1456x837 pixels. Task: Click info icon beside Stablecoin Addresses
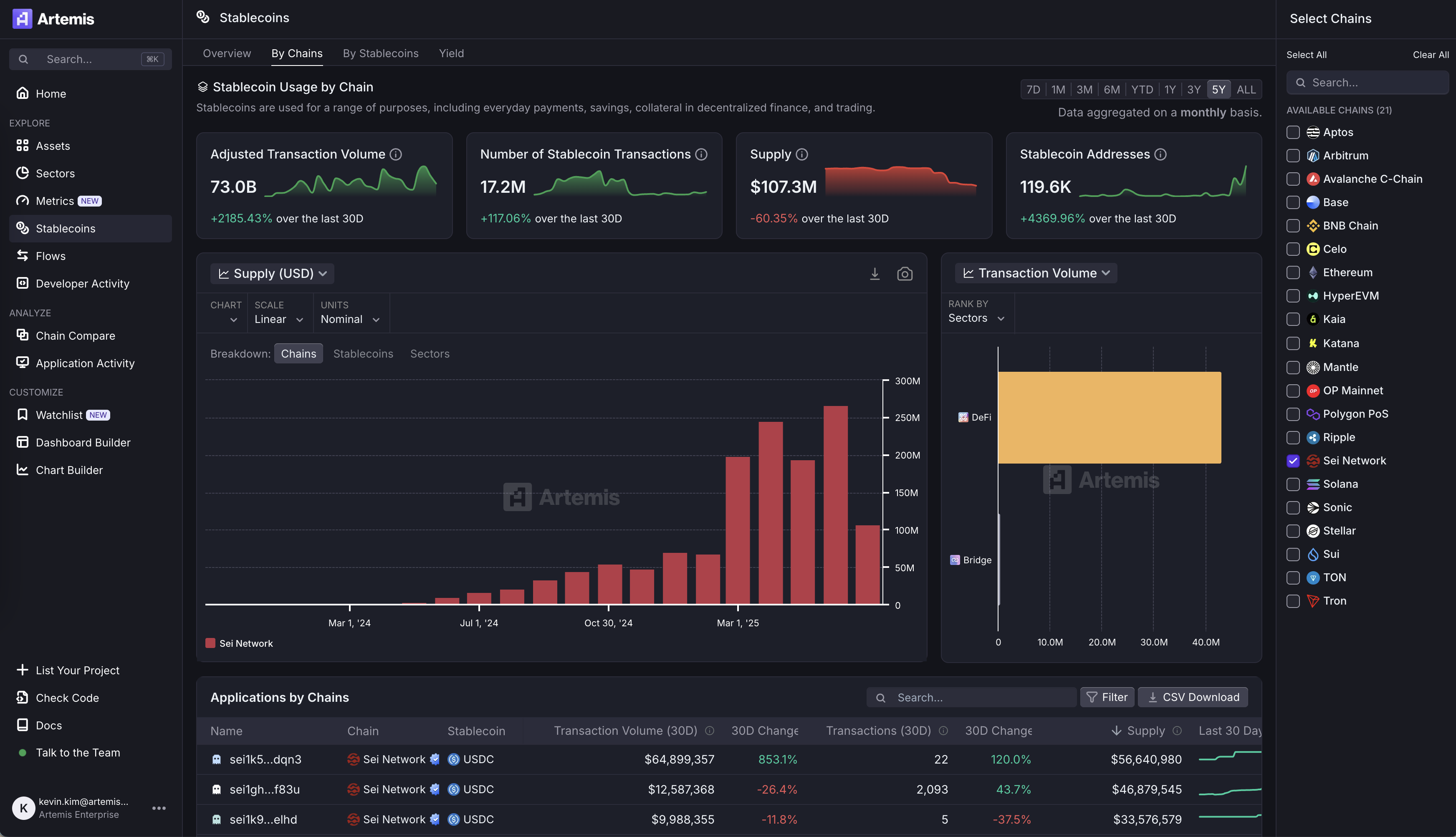click(1160, 154)
